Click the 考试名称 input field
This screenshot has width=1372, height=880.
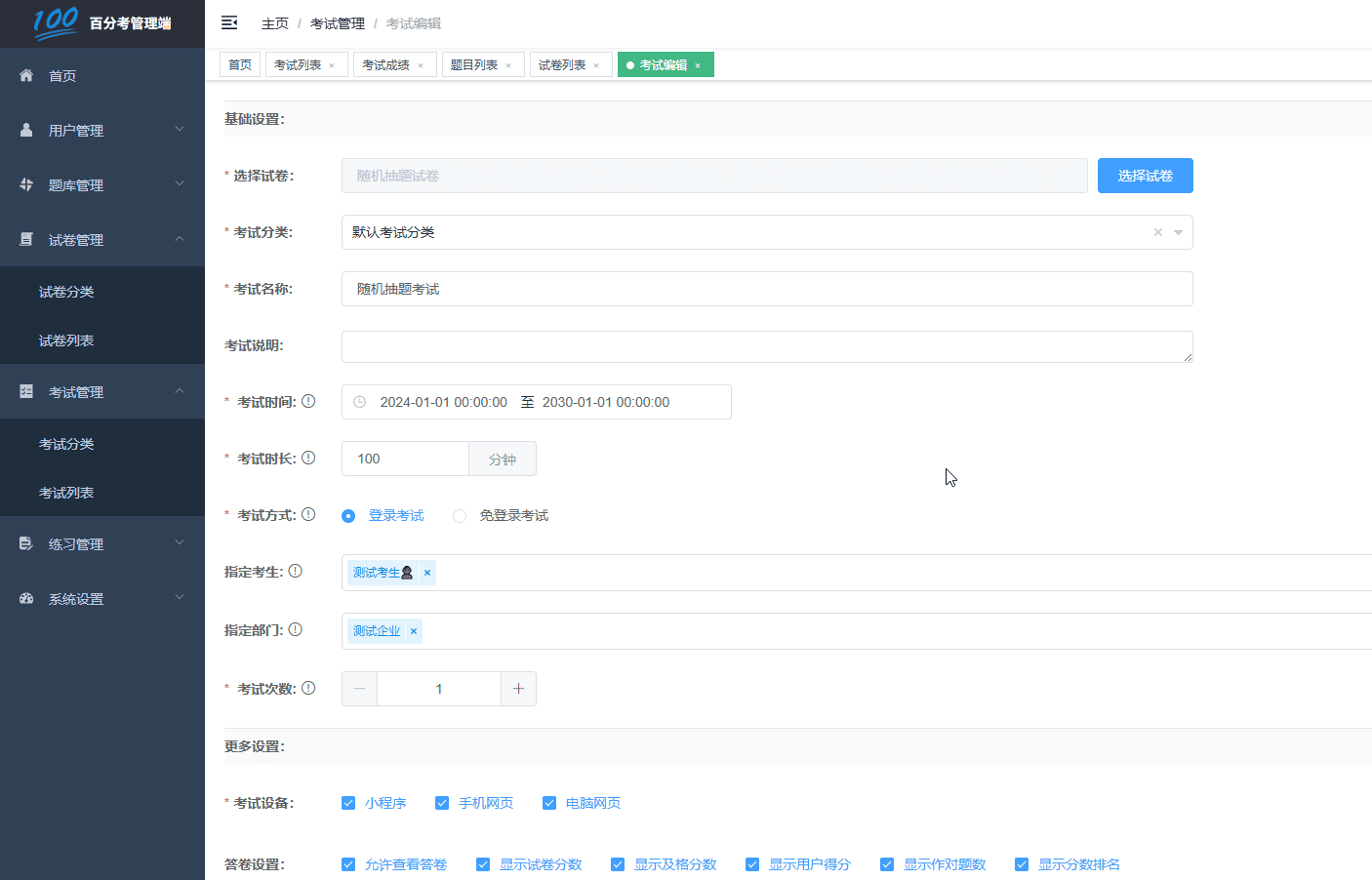click(767, 289)
